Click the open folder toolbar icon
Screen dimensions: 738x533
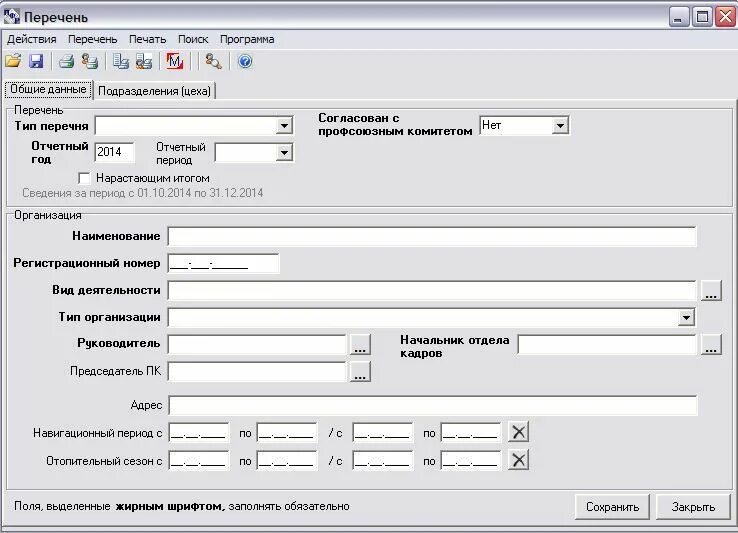(13, 61)
